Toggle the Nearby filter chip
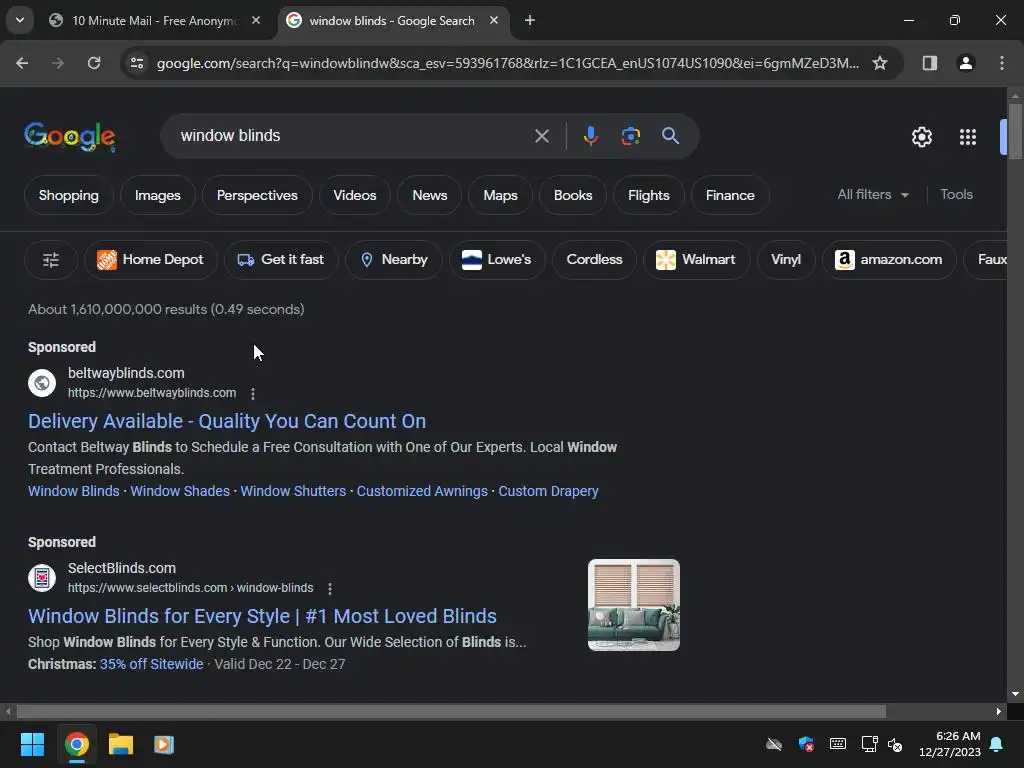The image size is (1024, 768). (394, 260)
